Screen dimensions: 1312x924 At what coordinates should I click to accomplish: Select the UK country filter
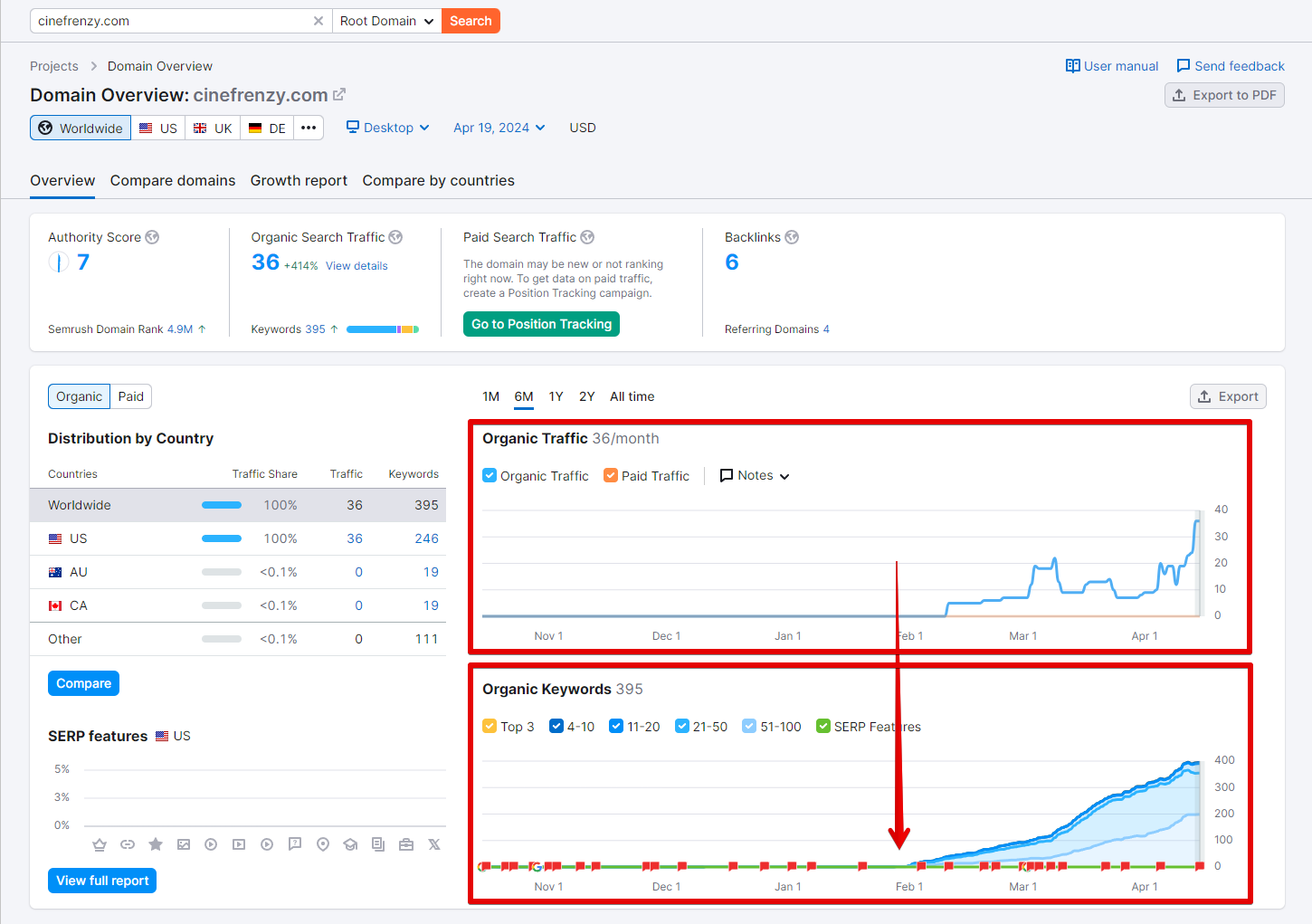tap(213, 128)
